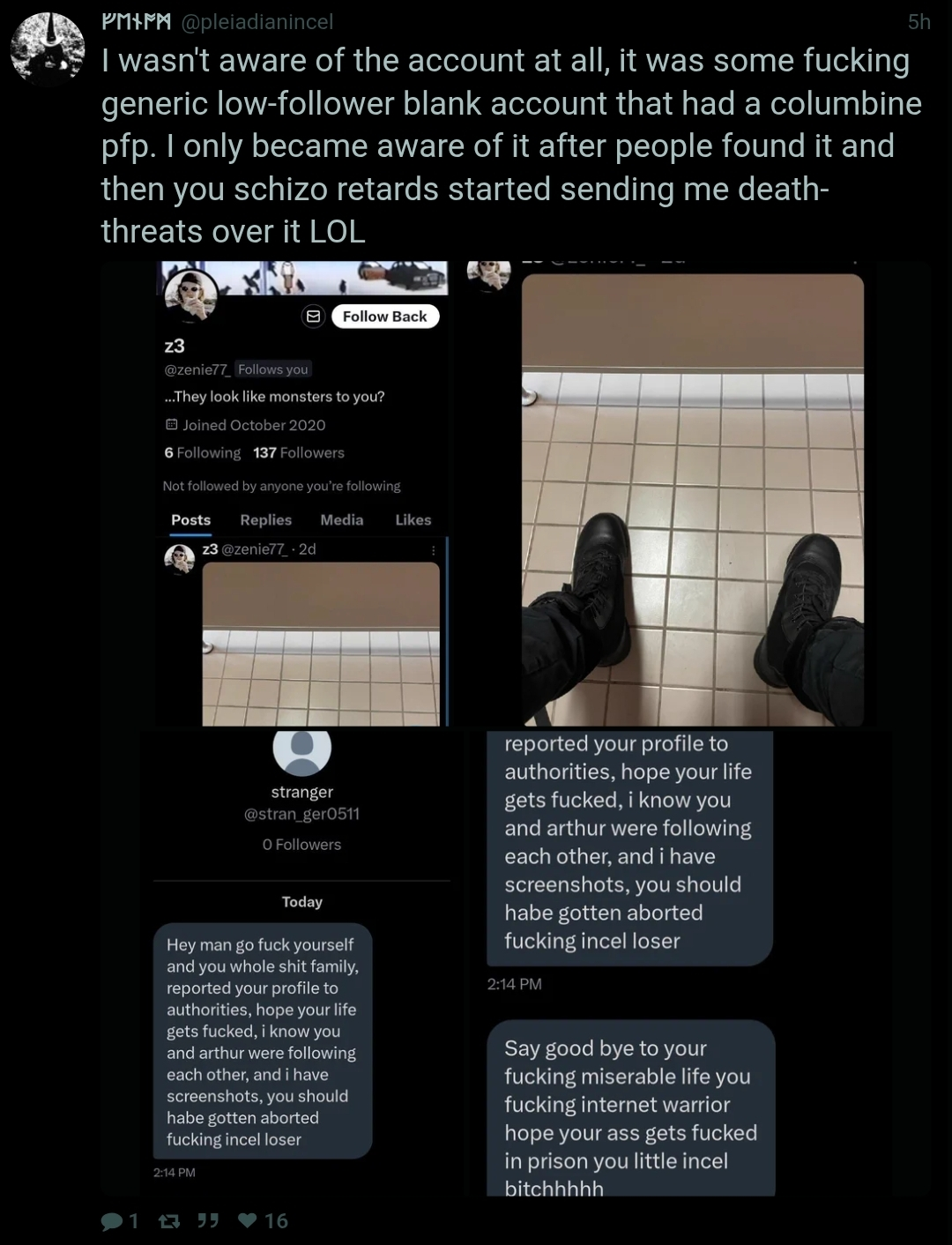Tap the three-dot menu on z3's post
The image size is (952, 1245).
point(433,549)
